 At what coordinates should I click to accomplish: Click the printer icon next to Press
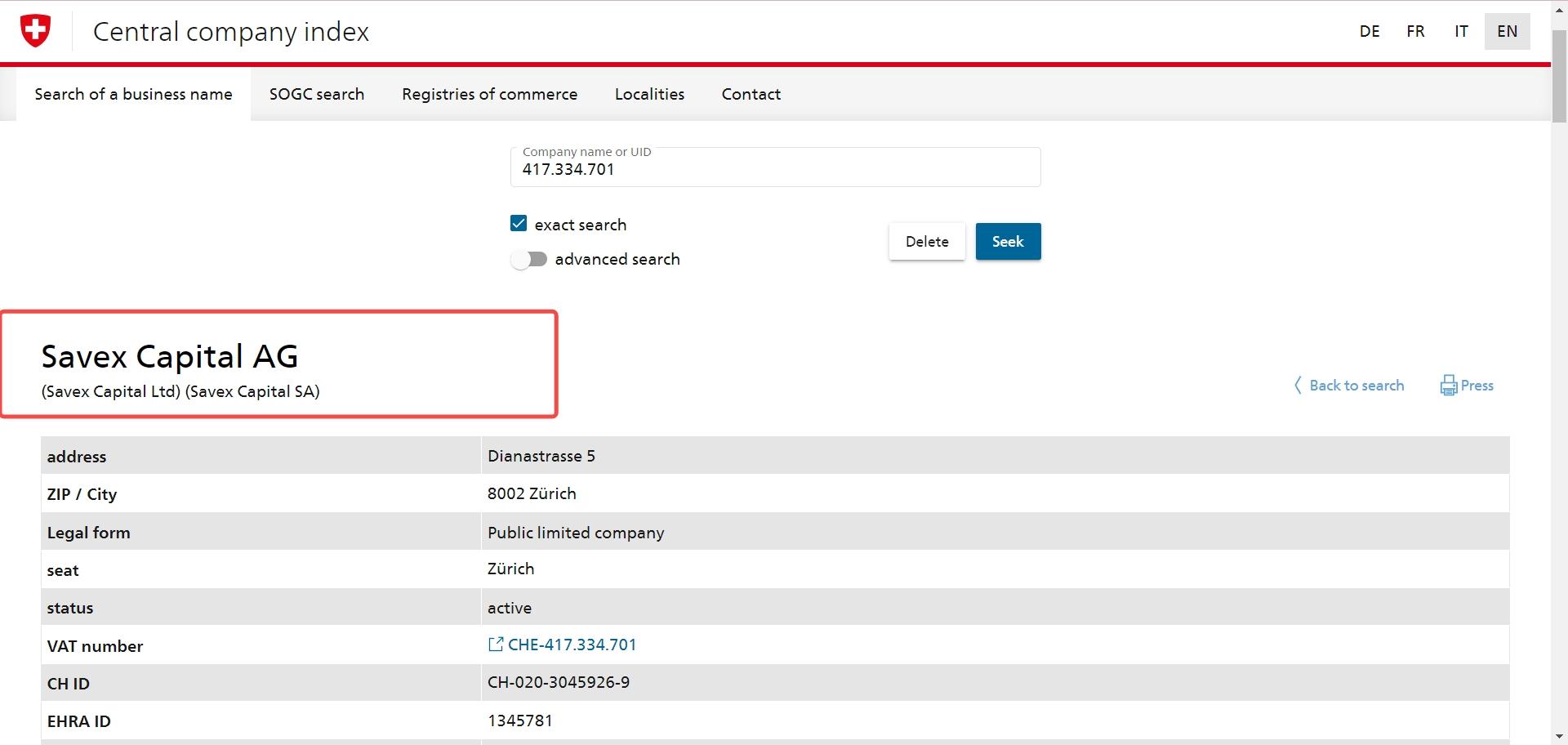pos(1449,386)
